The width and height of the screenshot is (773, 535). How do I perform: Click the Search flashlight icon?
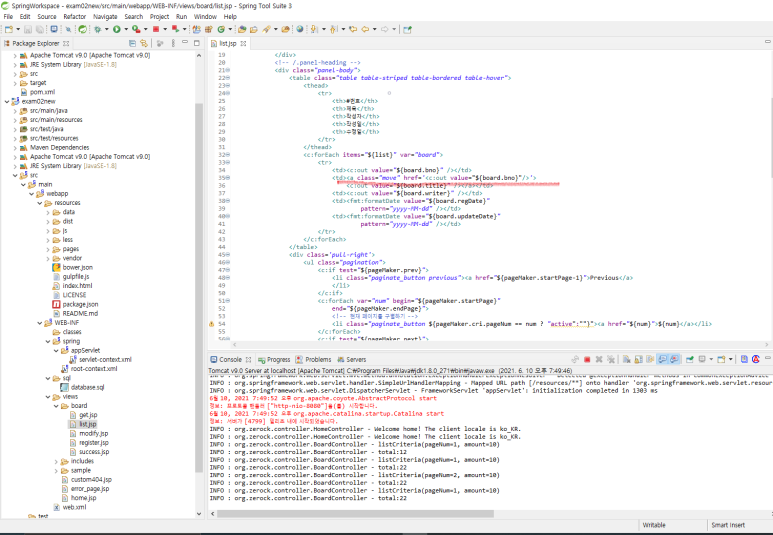point(266,29)
